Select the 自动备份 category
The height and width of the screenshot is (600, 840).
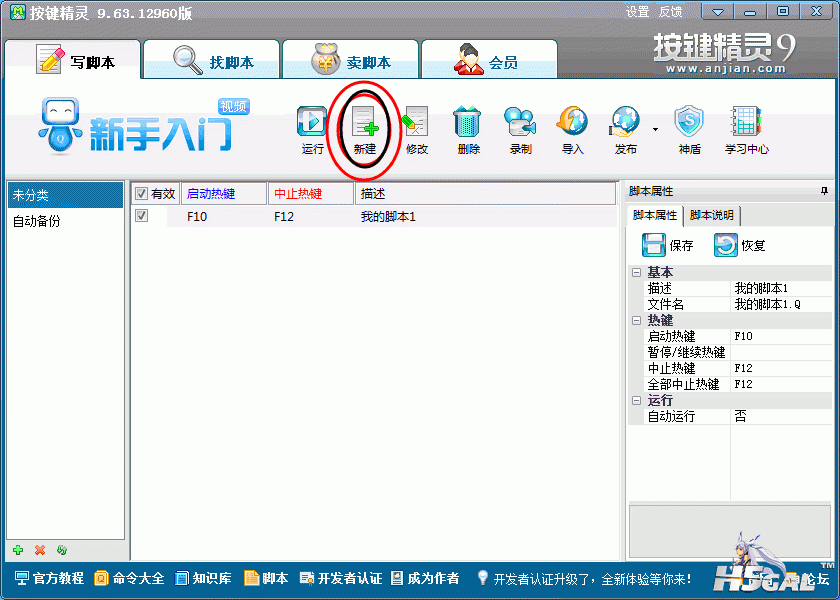(x=65, y=221)
